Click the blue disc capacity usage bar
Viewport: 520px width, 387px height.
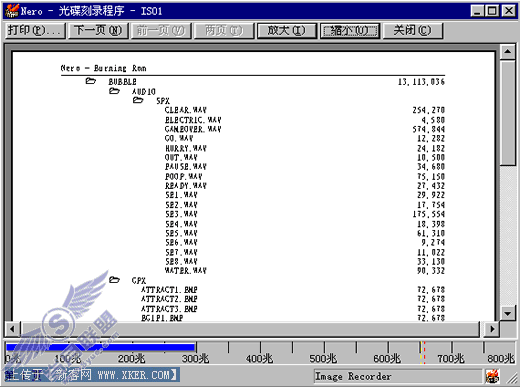coord(101,347)
